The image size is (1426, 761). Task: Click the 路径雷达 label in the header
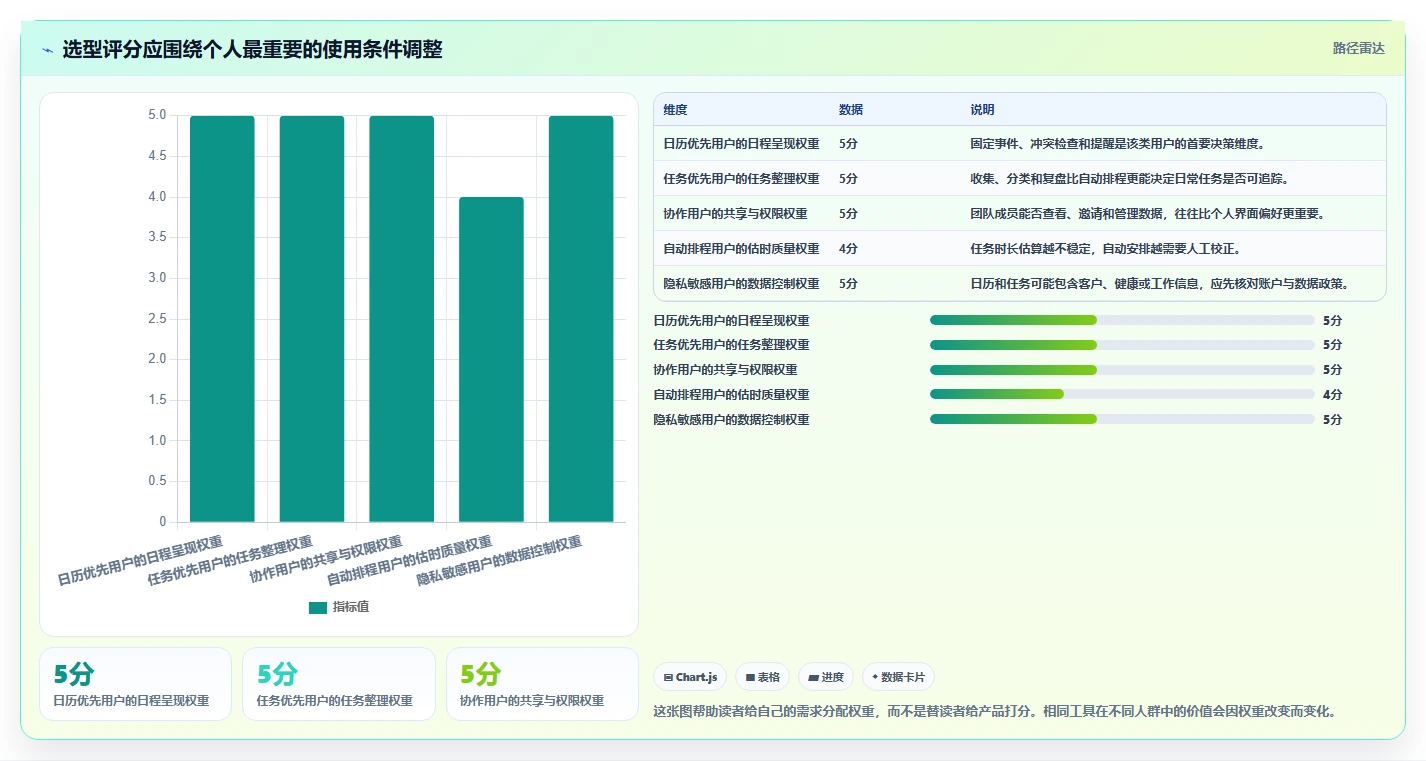(x=1358, y=48)
